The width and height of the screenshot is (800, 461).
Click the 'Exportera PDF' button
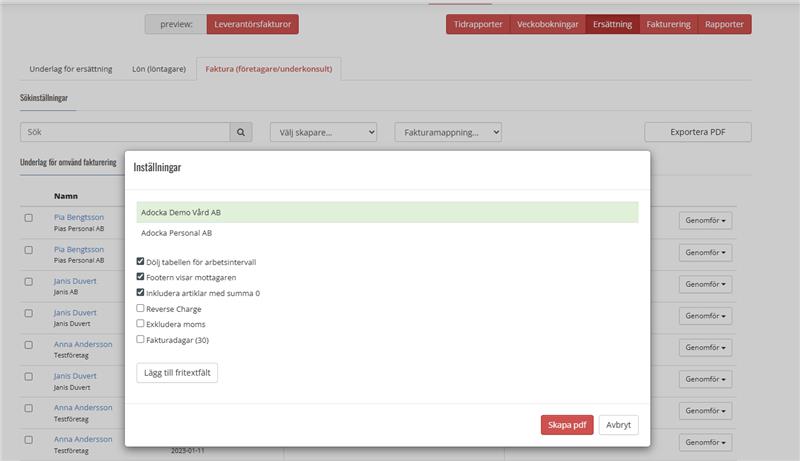point(697,132)
